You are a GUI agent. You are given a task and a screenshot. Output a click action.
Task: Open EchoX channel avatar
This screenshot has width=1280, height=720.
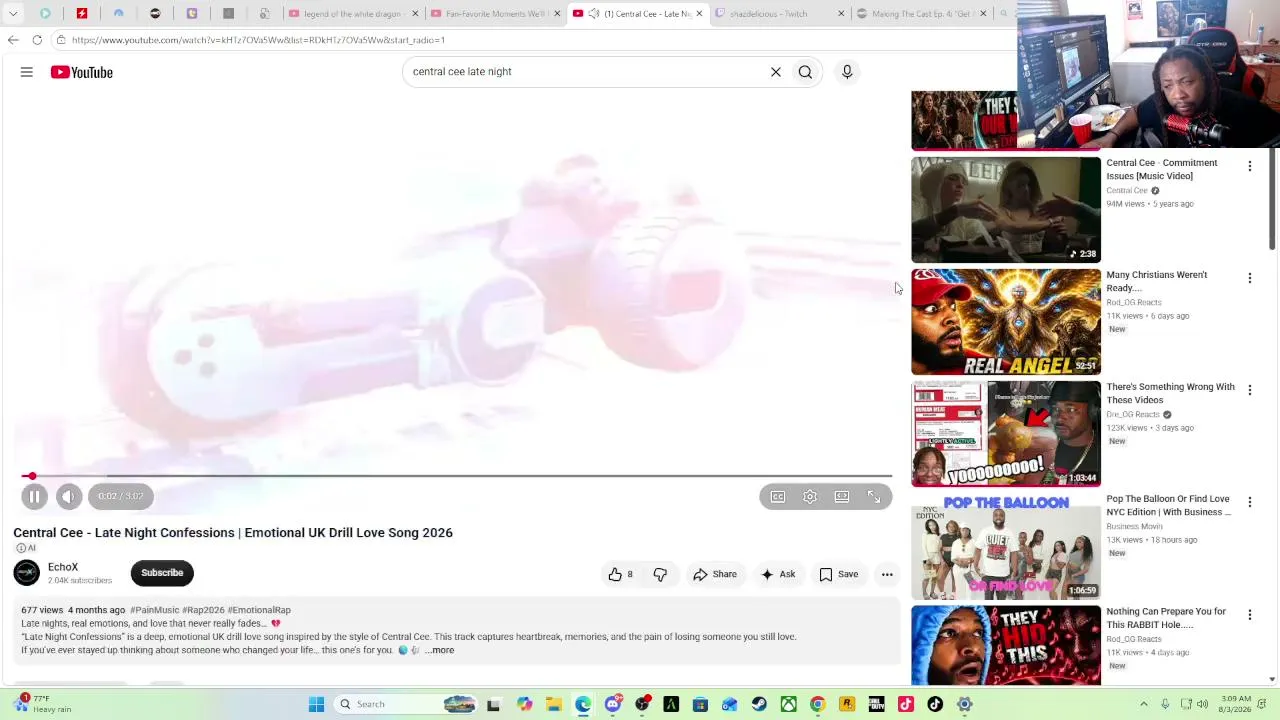pyautogui.click(x=27, y=573)
